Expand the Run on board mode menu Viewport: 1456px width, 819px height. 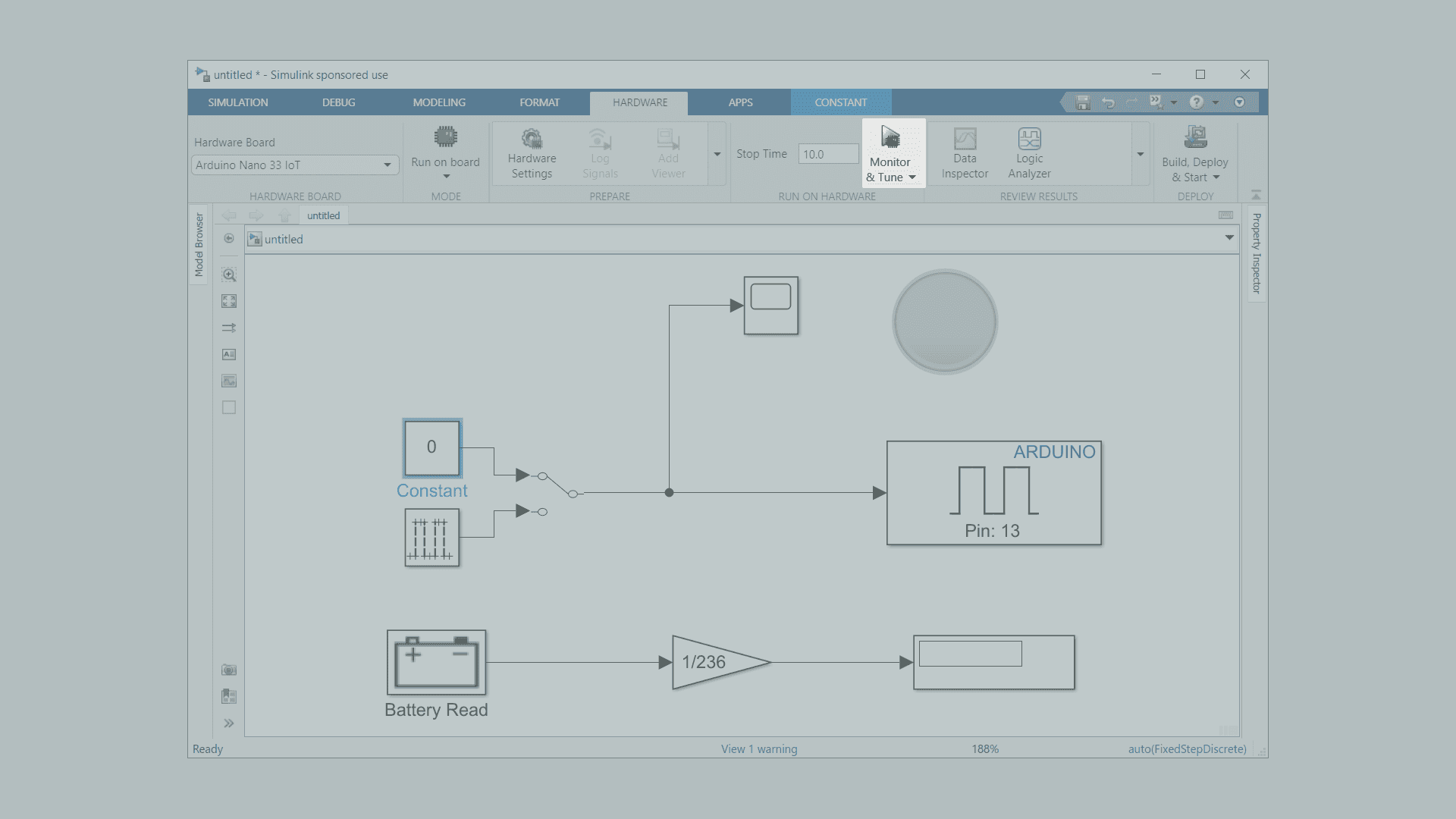(446, 177)
